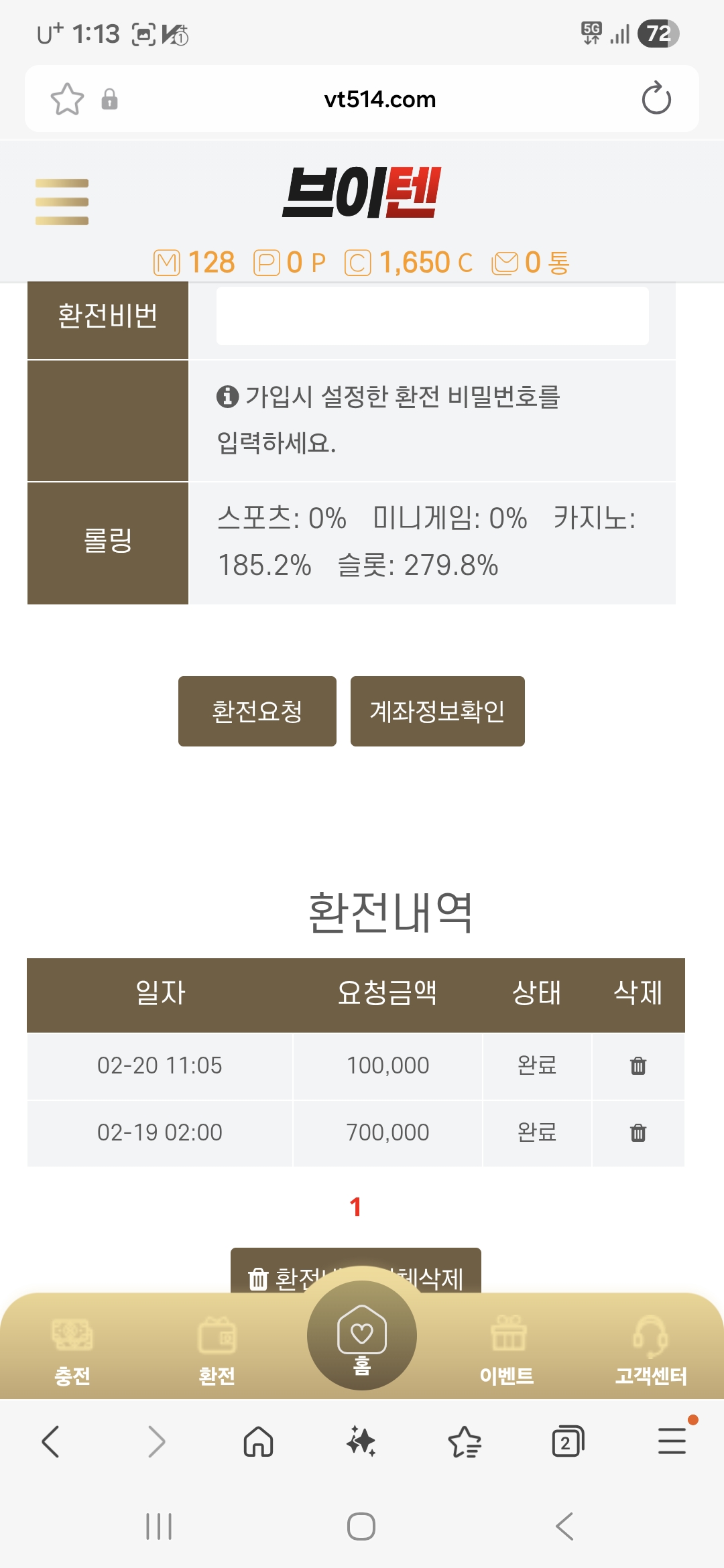Tap the browser home icon

coord(258,1441)
